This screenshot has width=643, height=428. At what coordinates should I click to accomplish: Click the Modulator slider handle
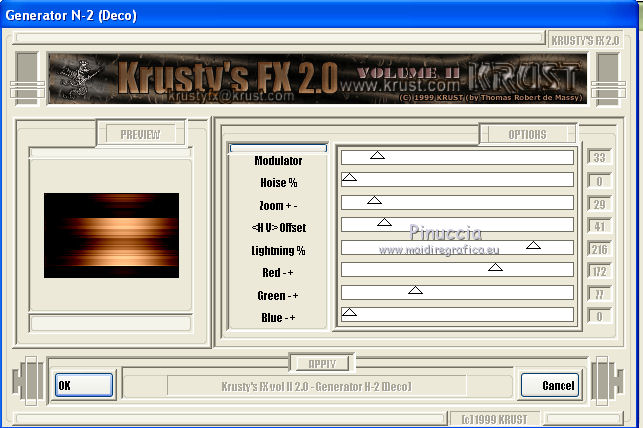(x=377, y=155)
